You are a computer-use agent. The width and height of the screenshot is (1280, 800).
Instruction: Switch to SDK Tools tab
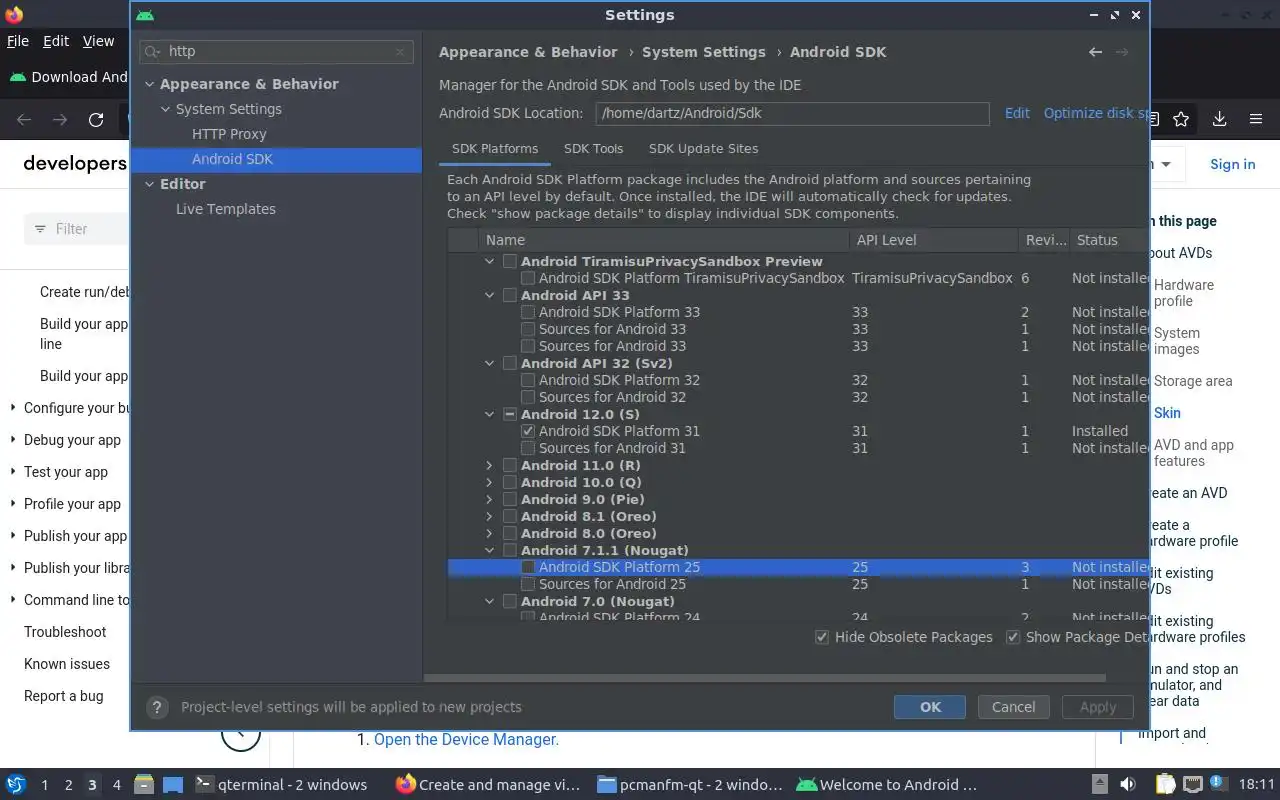(593, 148)
